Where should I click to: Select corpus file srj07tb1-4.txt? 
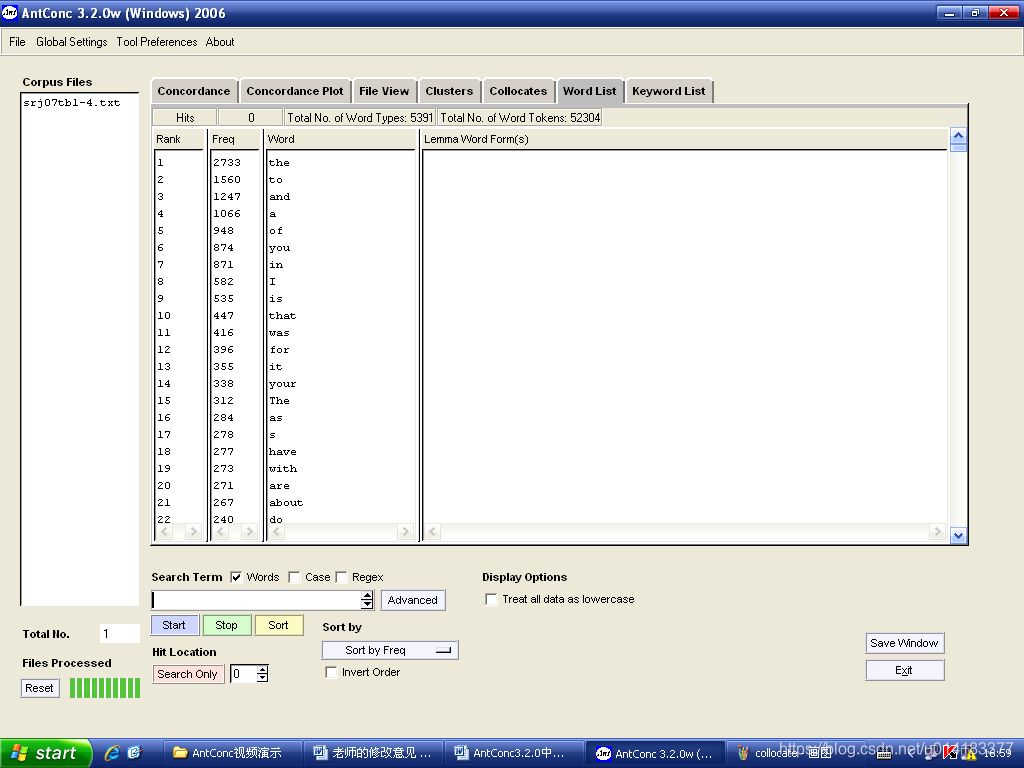click(72, 103)
